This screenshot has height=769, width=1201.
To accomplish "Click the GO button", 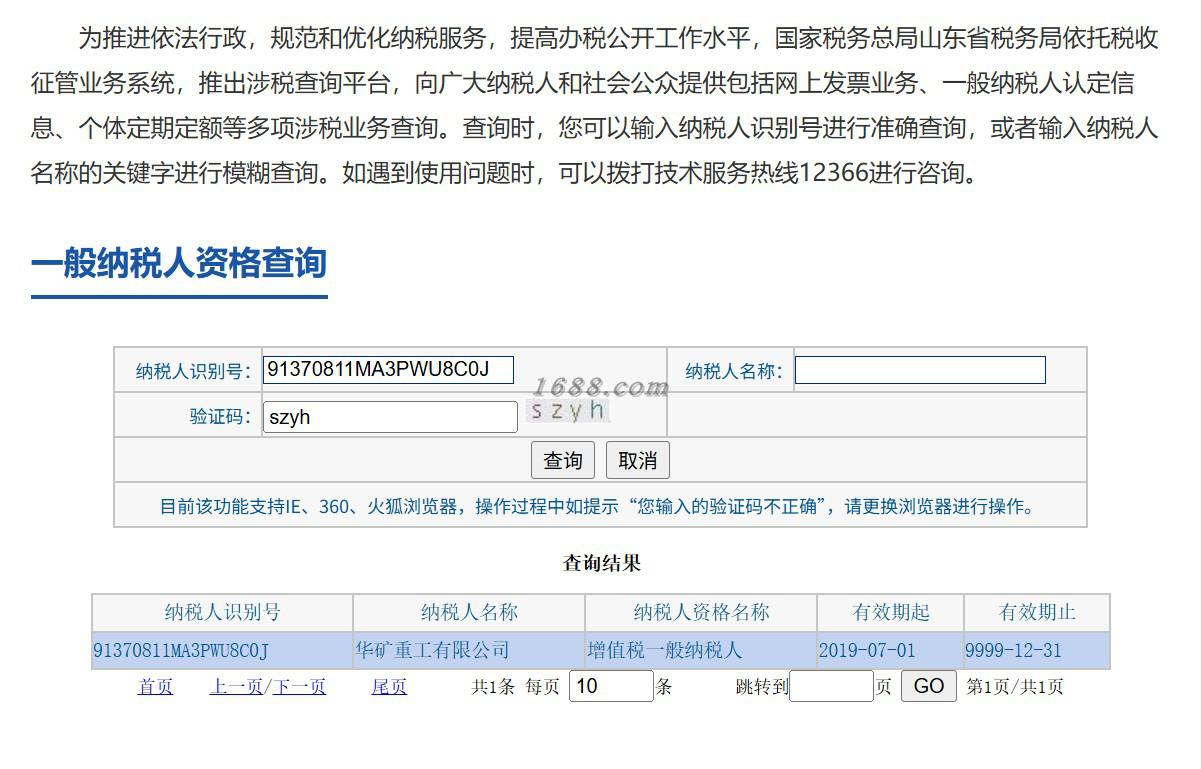I will tap(929, 686).
